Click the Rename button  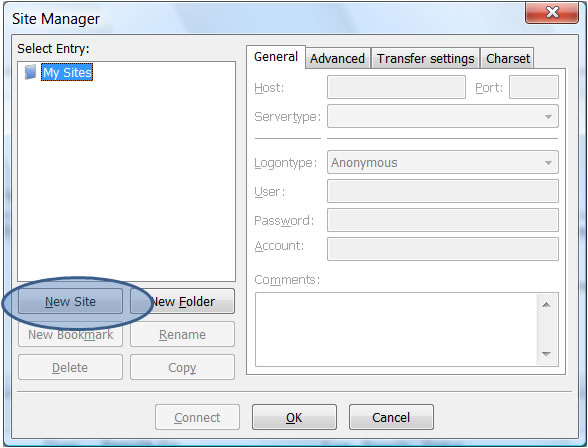(182, 334)
